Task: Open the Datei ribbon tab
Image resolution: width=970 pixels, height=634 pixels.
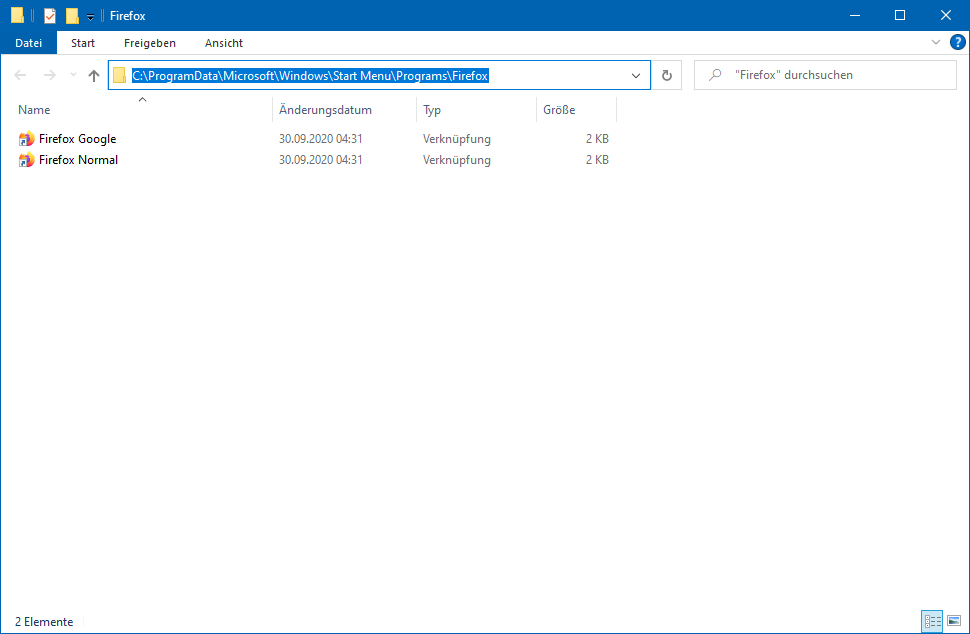Action: [28, 43]
